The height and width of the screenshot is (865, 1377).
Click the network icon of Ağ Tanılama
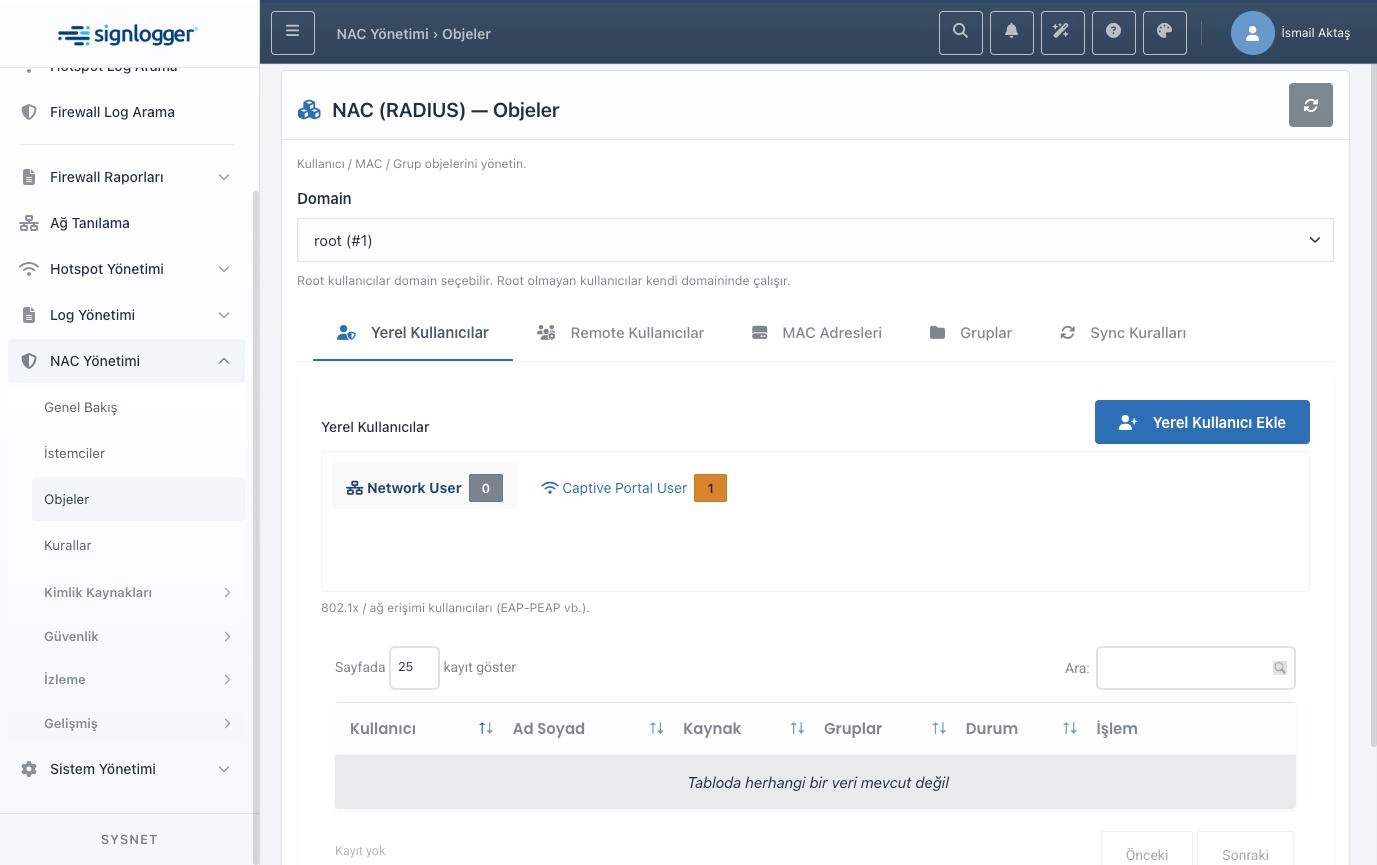(x=29, y=223)
